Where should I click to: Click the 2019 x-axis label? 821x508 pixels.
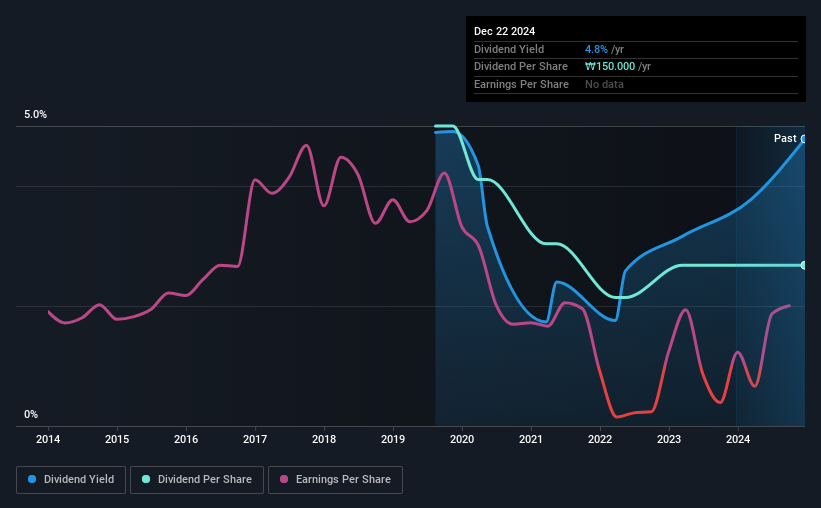(x=393, y=439)
